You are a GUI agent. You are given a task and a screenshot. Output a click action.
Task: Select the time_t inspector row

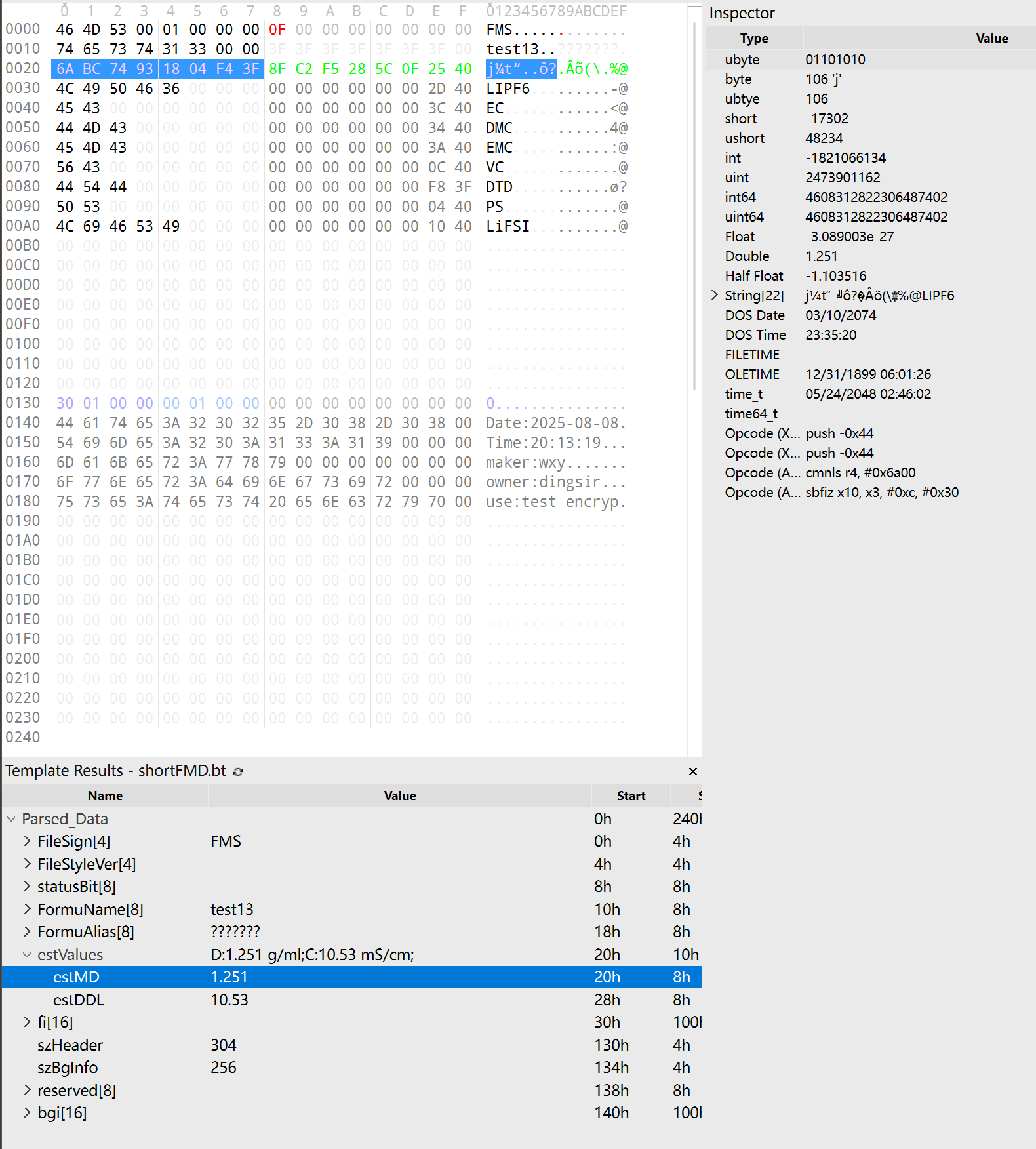click(x=871, y=394)
